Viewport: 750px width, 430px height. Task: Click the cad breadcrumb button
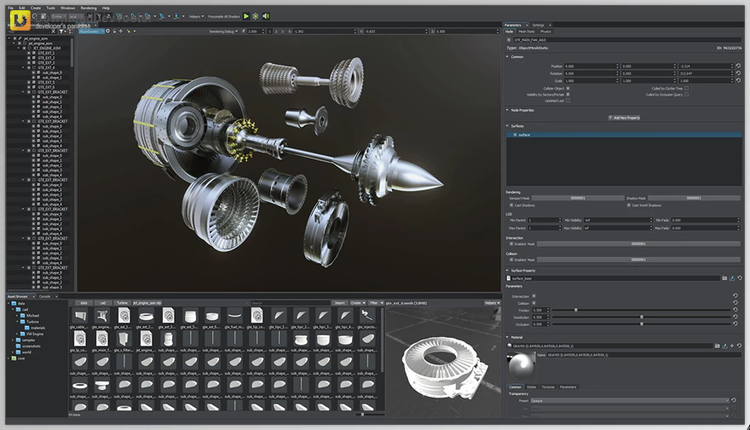pyautogui.click(x=103, y=303)
